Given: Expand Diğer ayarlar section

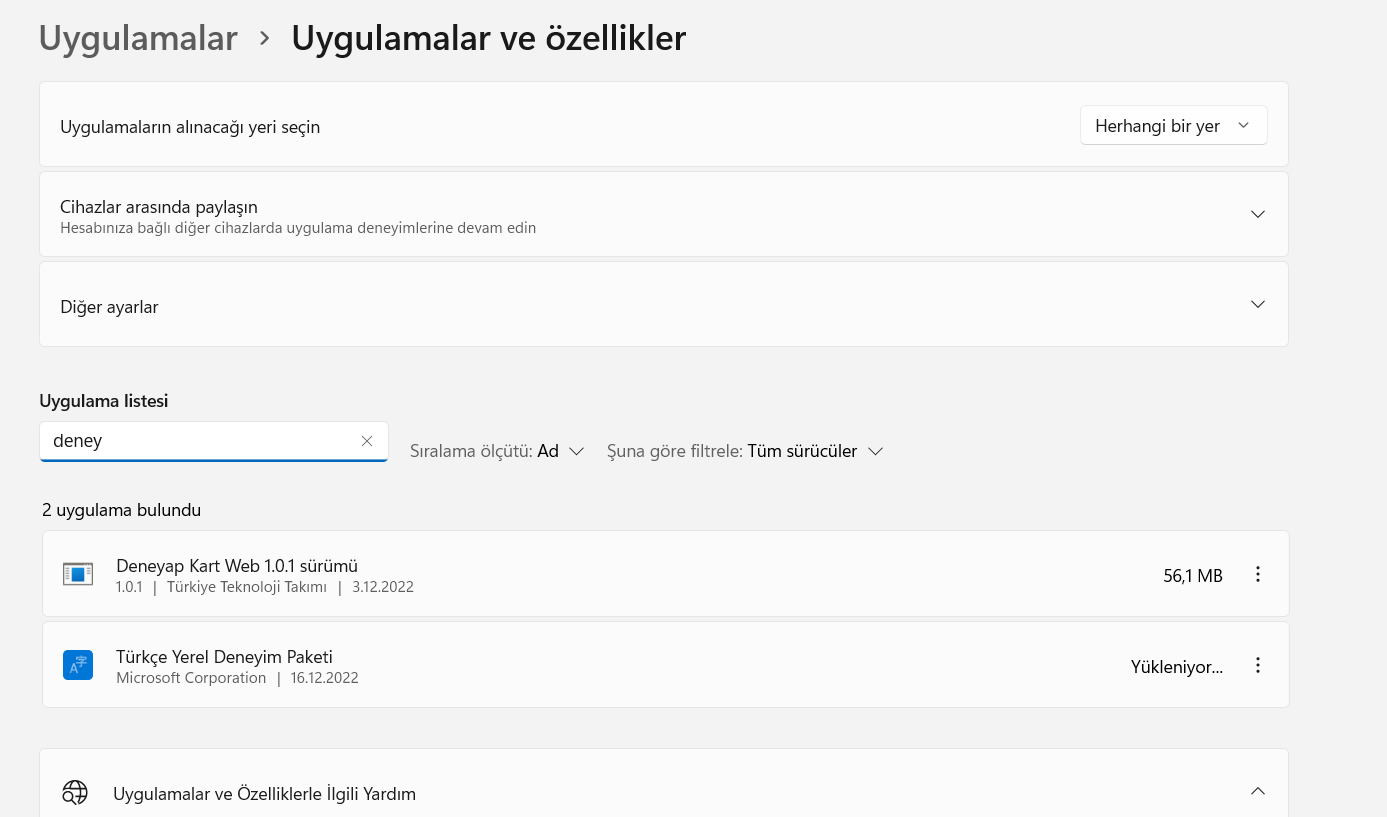Looking at the screenshot, I should pyautogui.click(x=1258, y=304).
